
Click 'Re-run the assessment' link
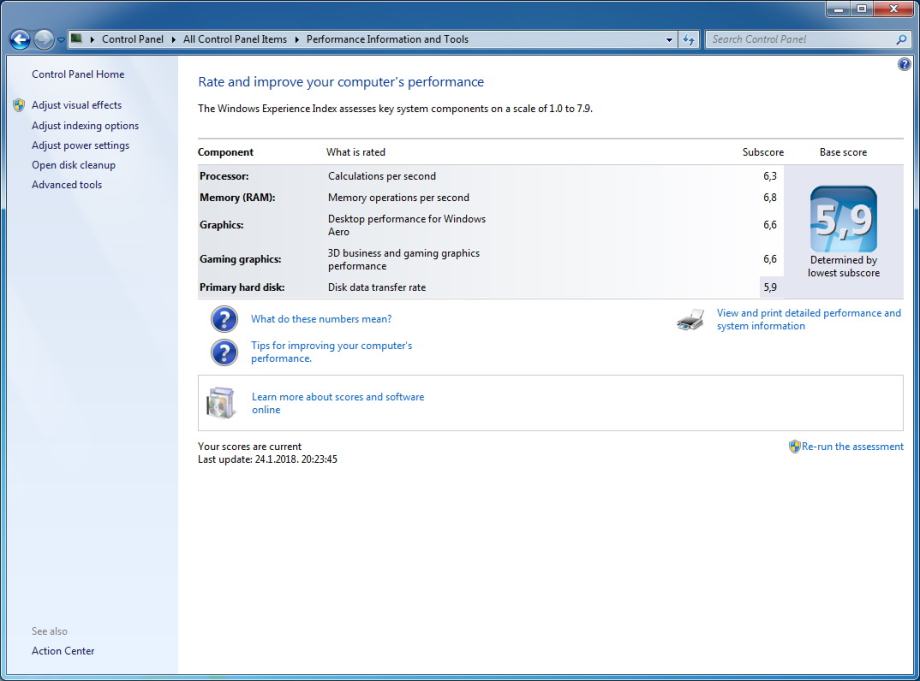click(x=852, y=447)
